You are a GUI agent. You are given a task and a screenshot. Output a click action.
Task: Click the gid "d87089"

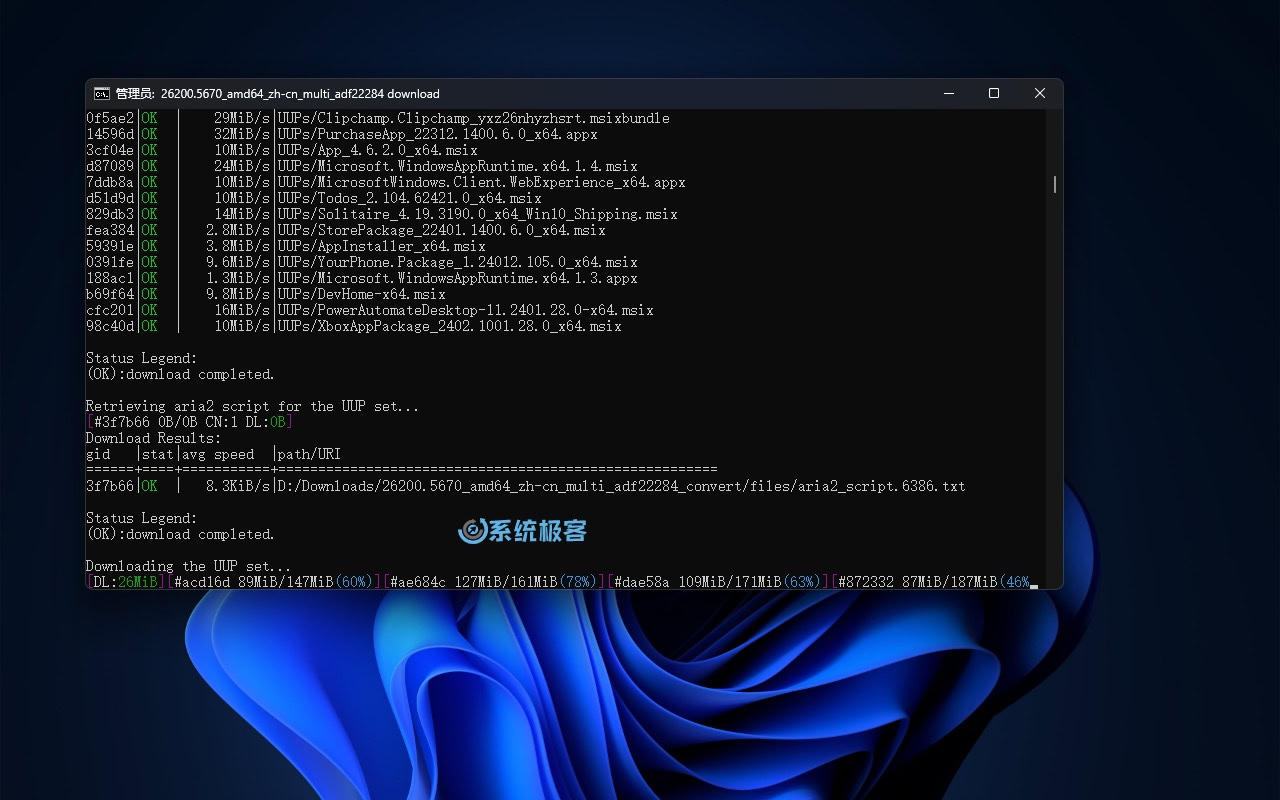click(110, 166)
